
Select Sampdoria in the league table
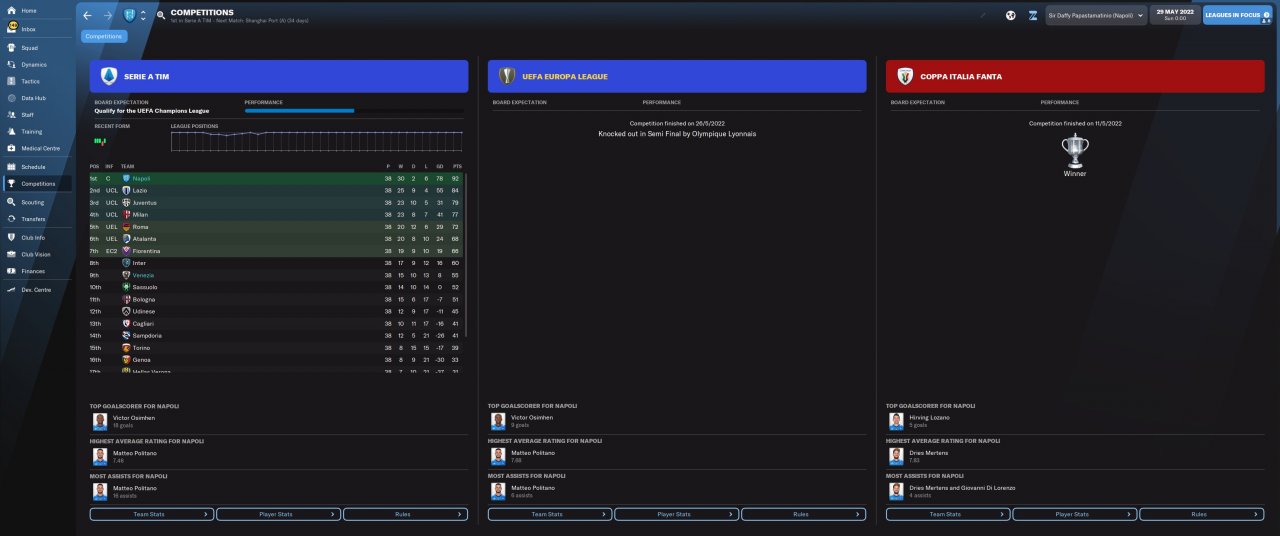(276, 335)
